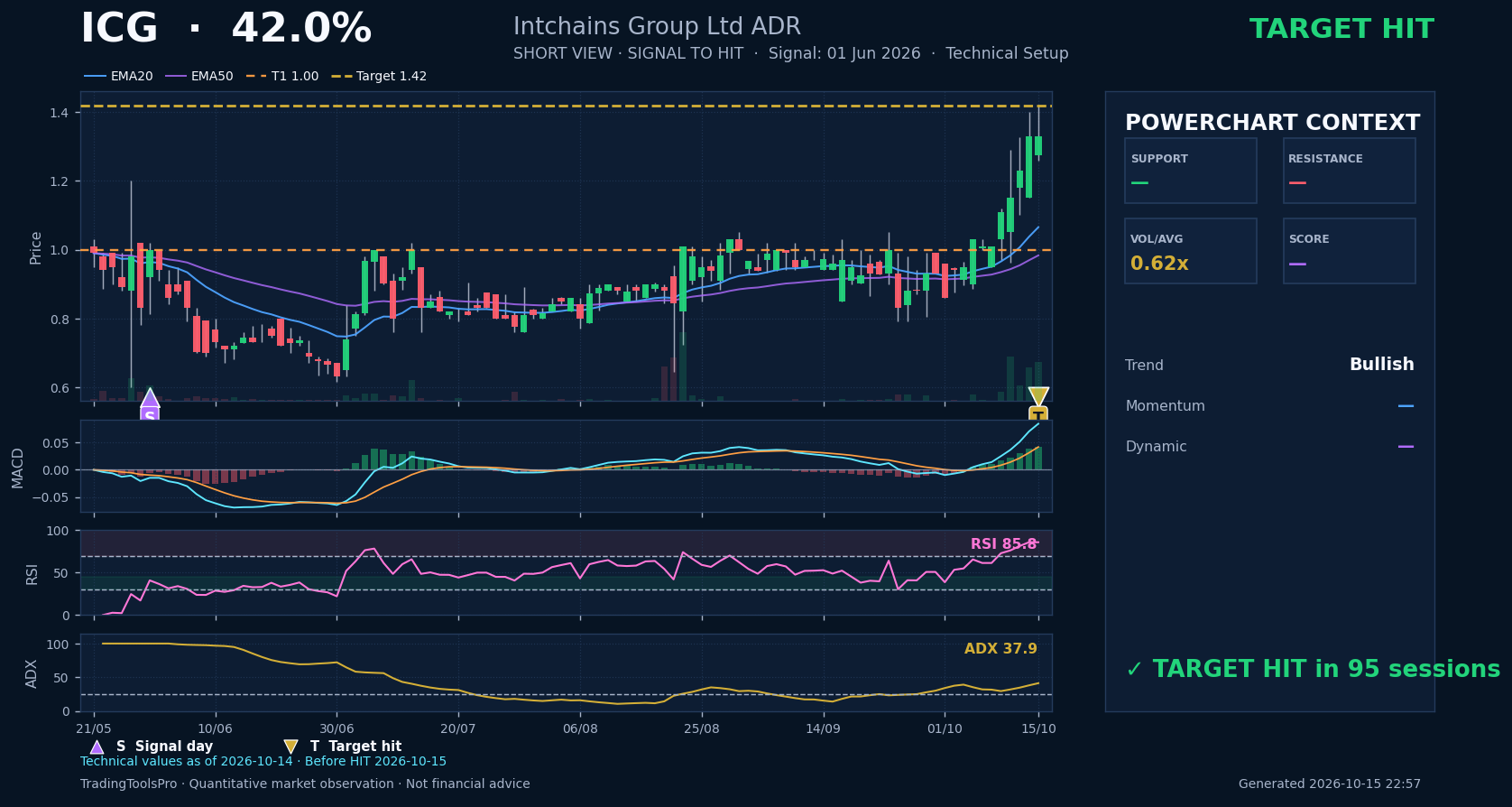Select the RESISTANCE context card
This screenshot has height=807, width=1512.
[1350, 171]
